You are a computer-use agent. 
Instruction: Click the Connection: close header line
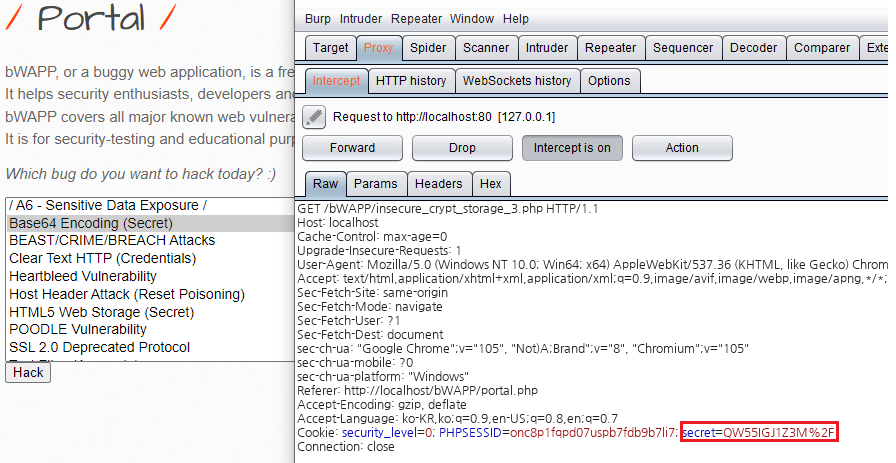[346, 446]
